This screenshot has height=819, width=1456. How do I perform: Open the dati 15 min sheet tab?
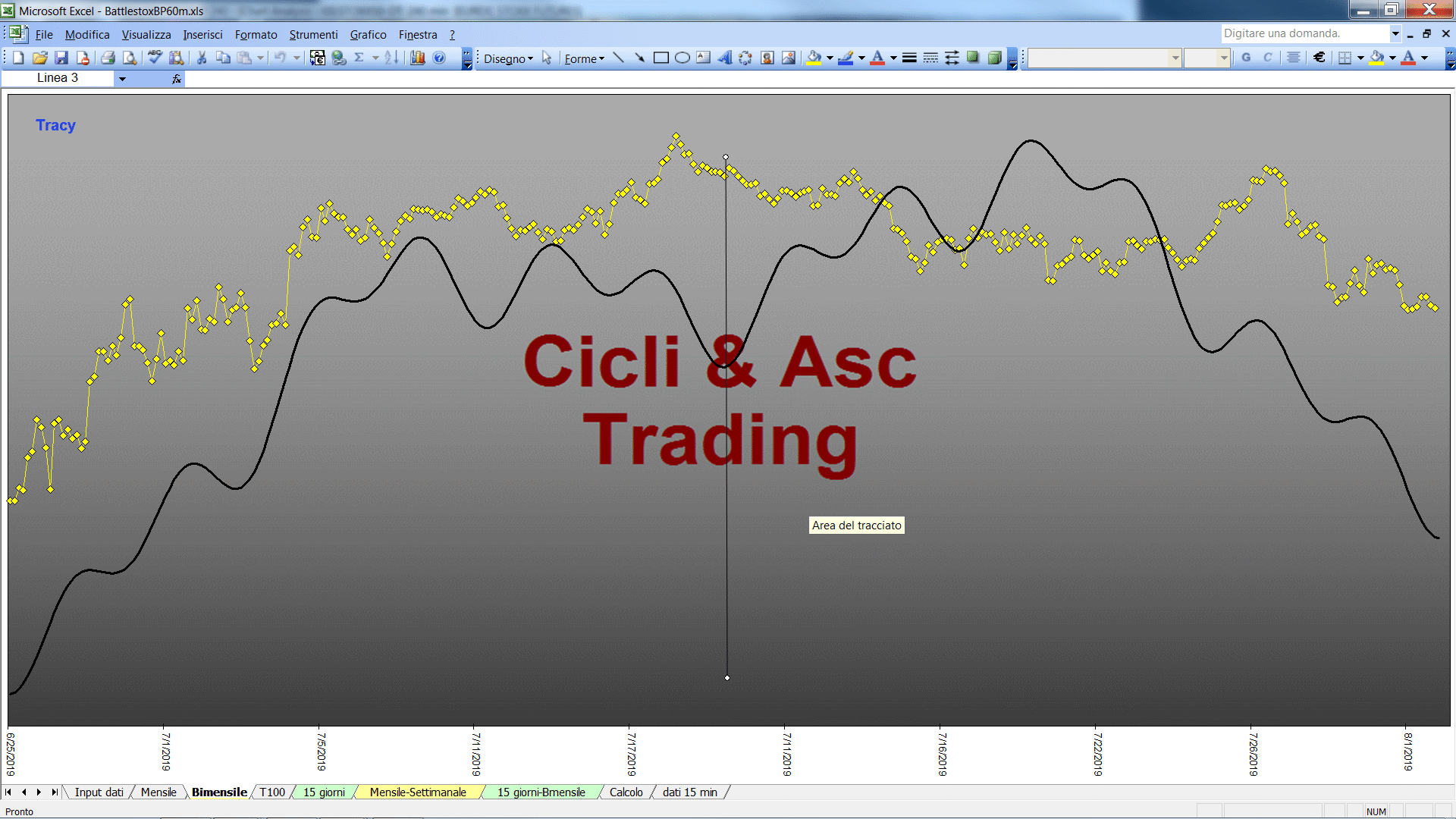pos(690,792)
